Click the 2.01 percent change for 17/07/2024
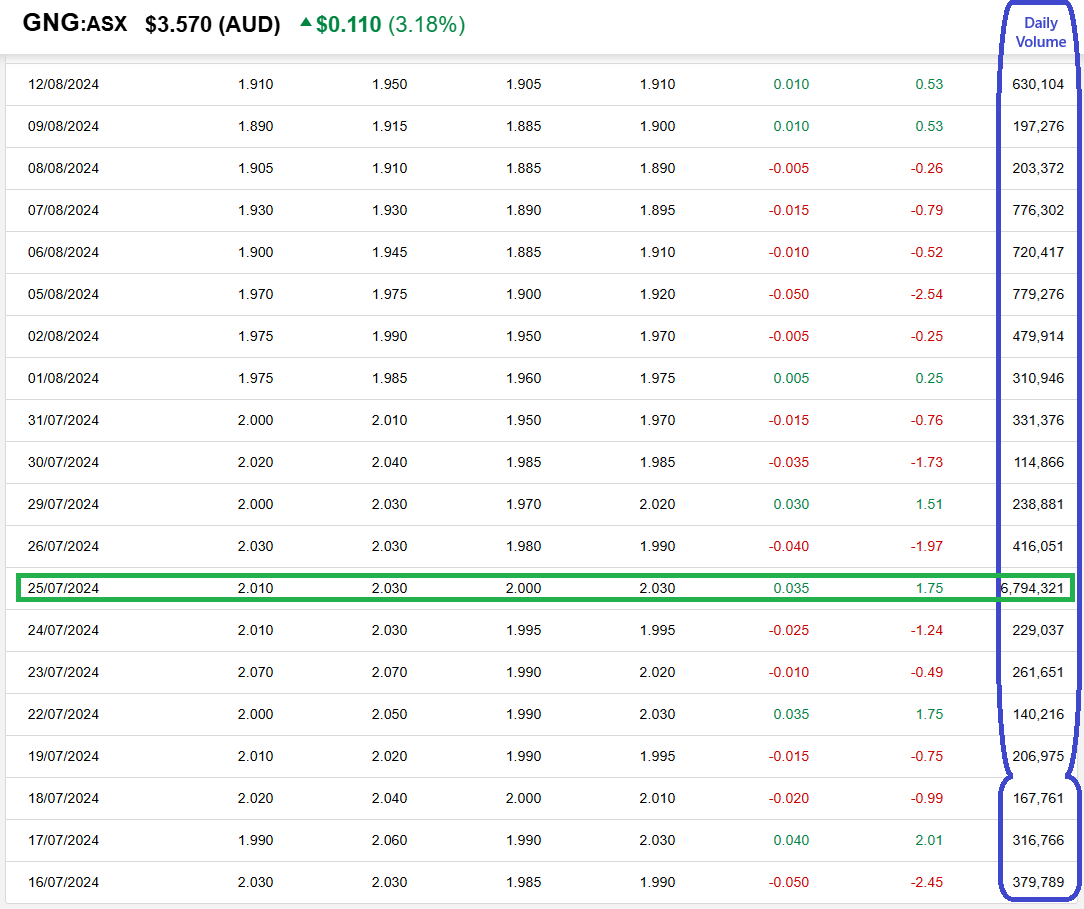This screenshot has width=1084, height=909. pyautogui.click(x=929, y=840)
